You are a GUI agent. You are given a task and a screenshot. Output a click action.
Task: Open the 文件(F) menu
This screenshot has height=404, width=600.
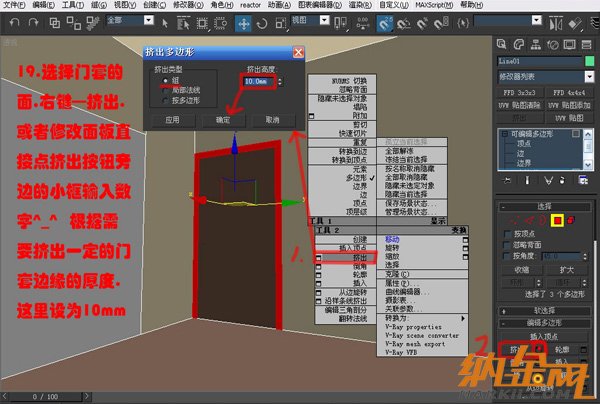click(x=14, y=5)
